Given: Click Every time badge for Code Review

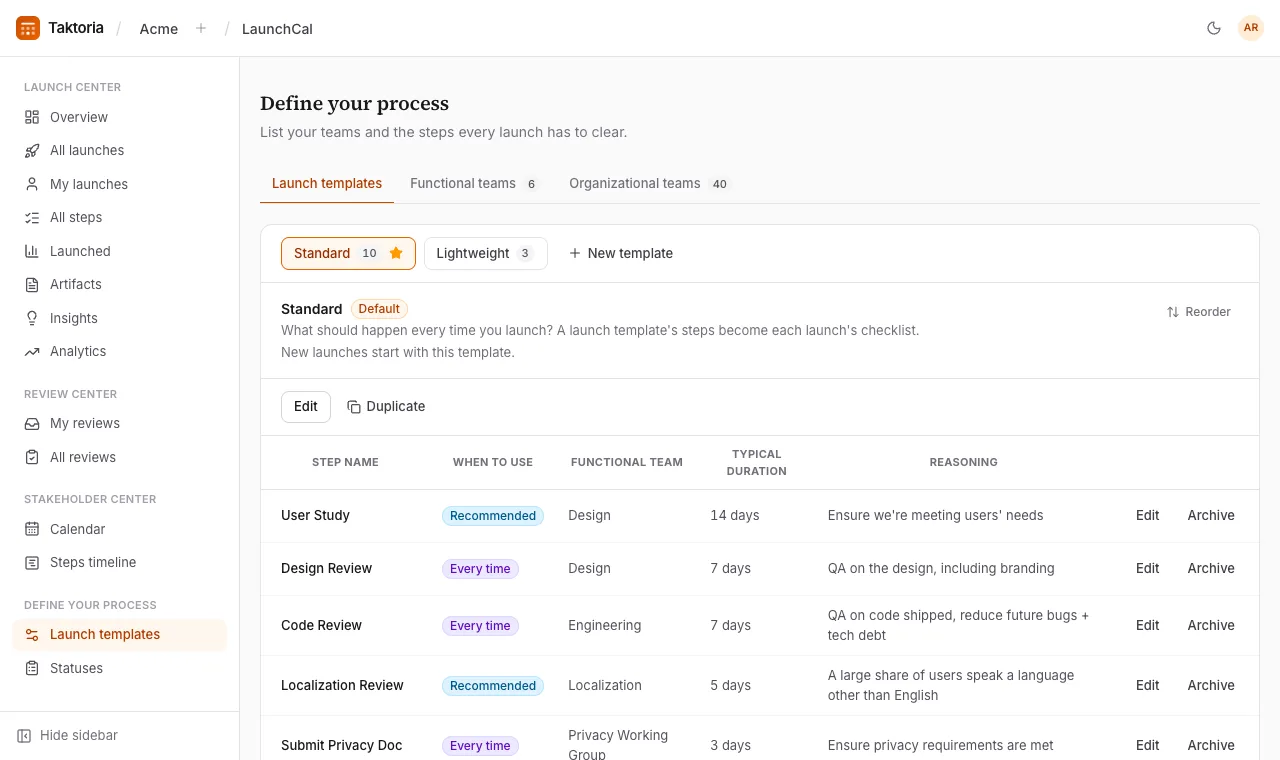Looking at the screenshot, I should (x=480, y=626).
